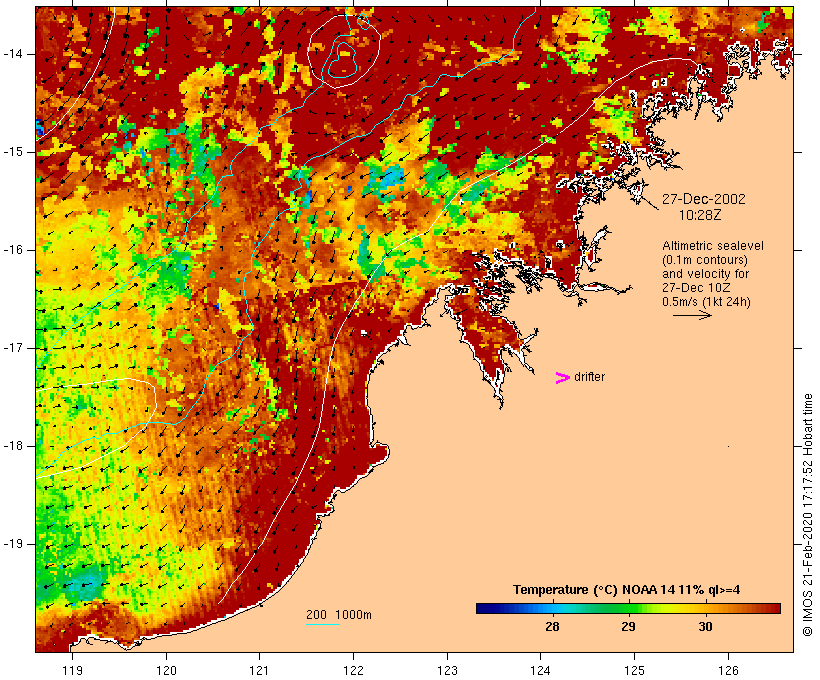Select the colorbar title 'Temperature (°C) NOAA 14'
The width and height of the screenshot is (820, 680).
(594, 590)
